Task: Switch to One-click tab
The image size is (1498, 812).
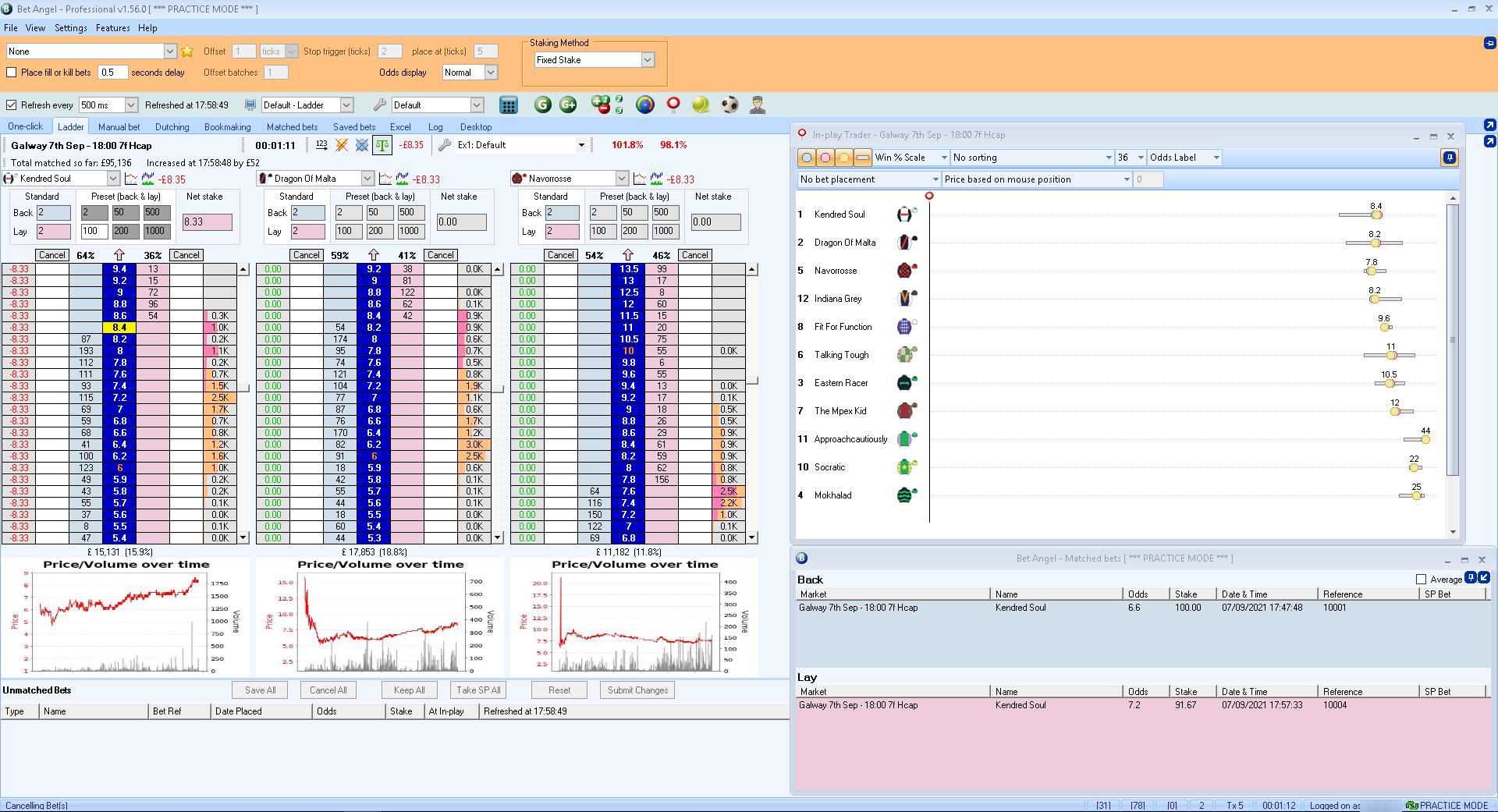Action: click(26, 126)
